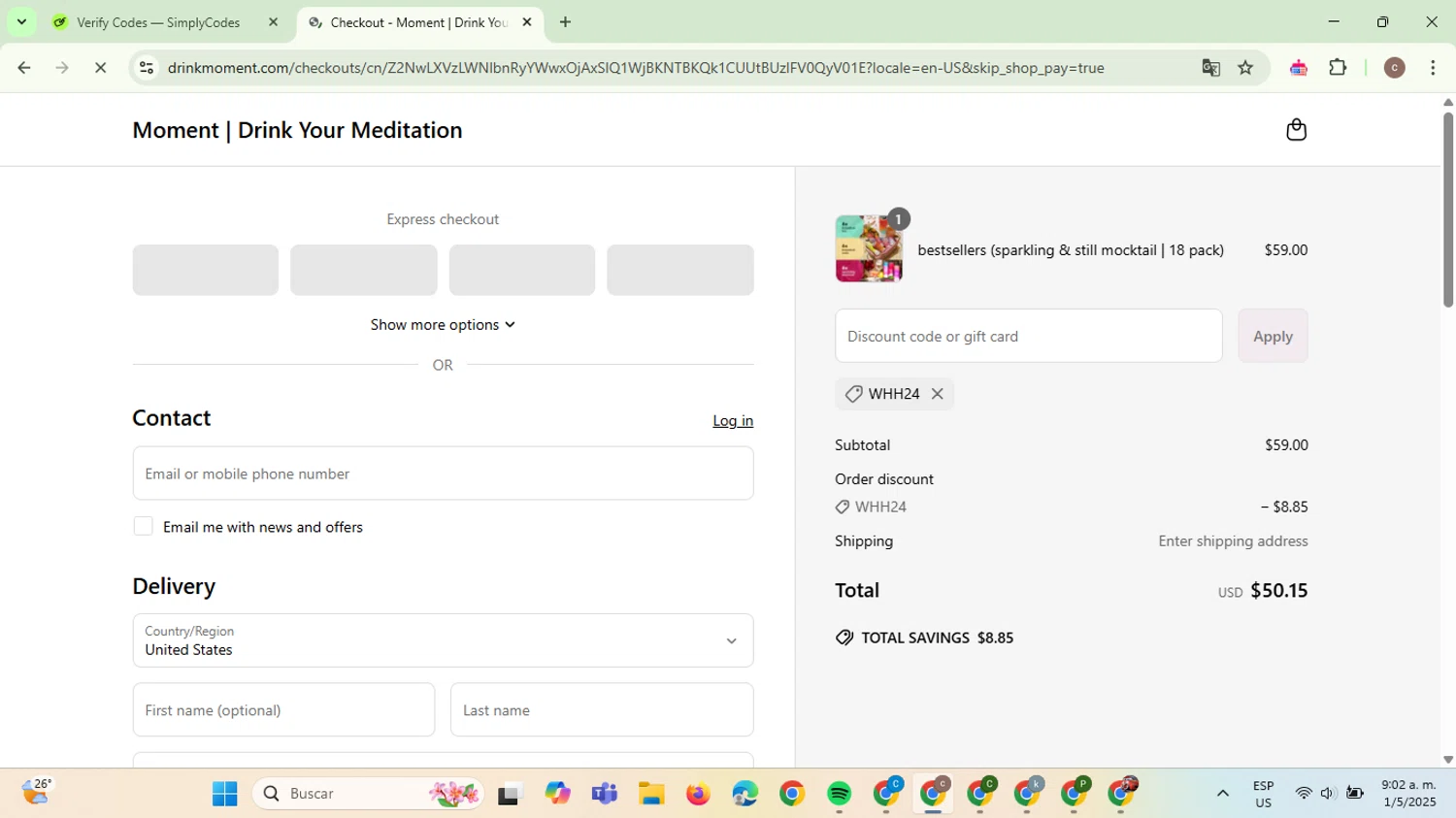Open the battery tray icon

(1355, 794)
